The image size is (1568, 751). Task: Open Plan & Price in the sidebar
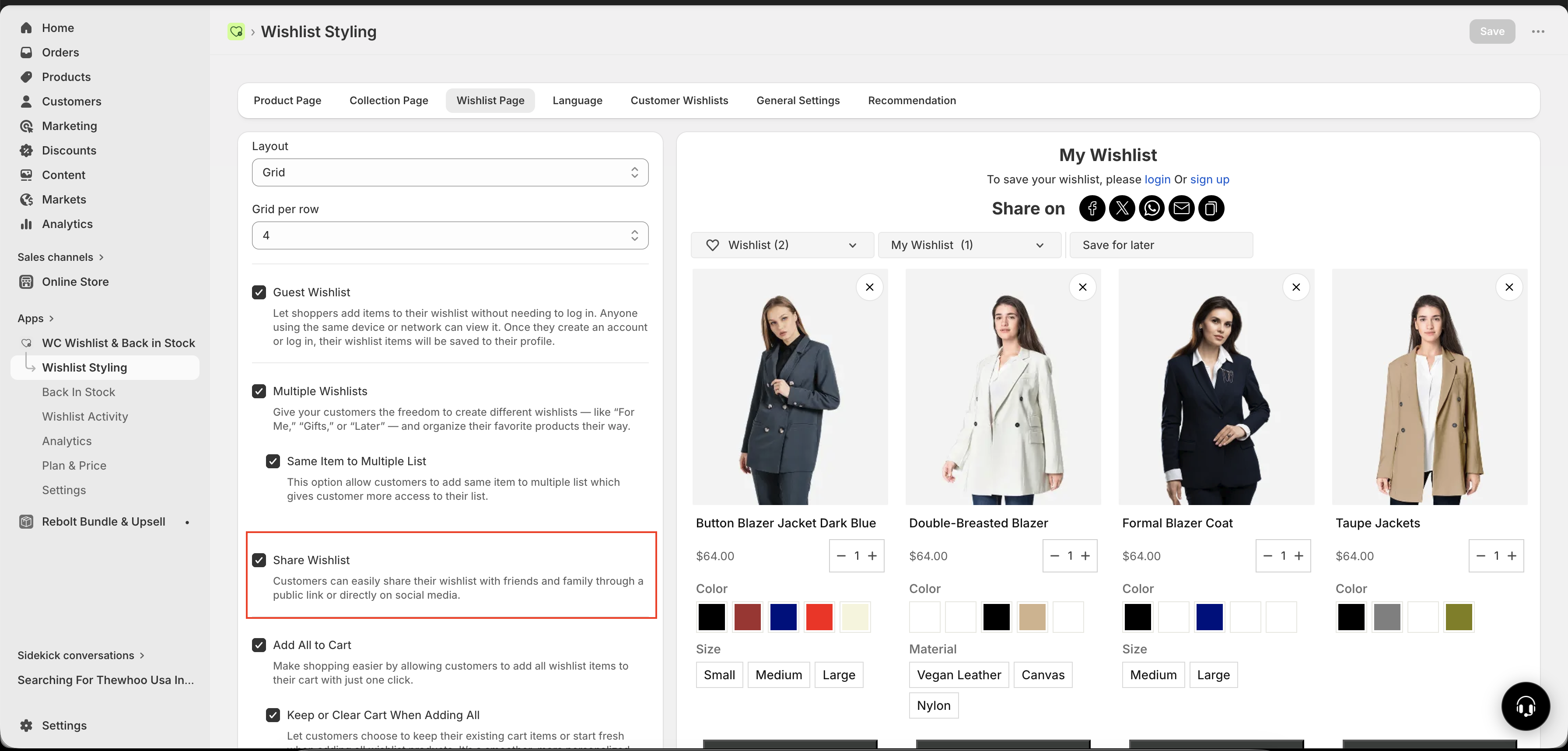[x=74, y=466]
